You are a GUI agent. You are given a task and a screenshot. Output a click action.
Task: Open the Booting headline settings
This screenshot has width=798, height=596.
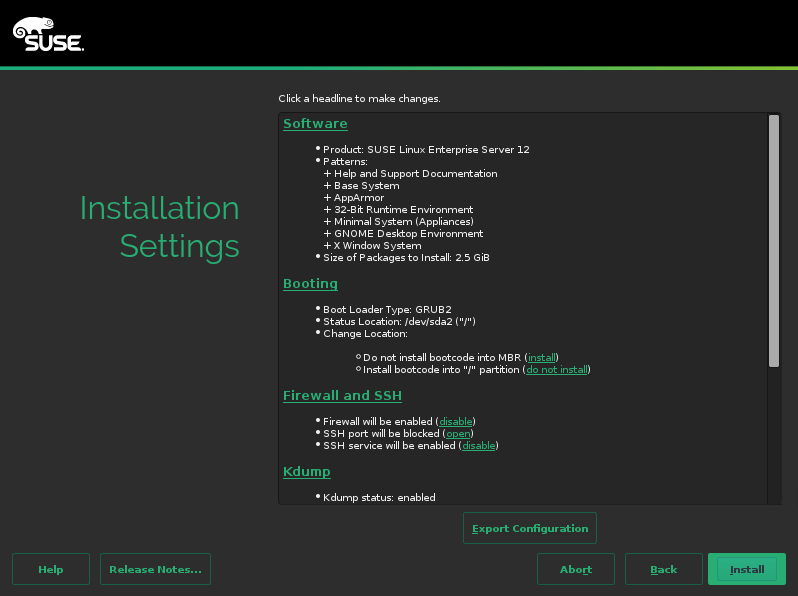pos(310,283)
